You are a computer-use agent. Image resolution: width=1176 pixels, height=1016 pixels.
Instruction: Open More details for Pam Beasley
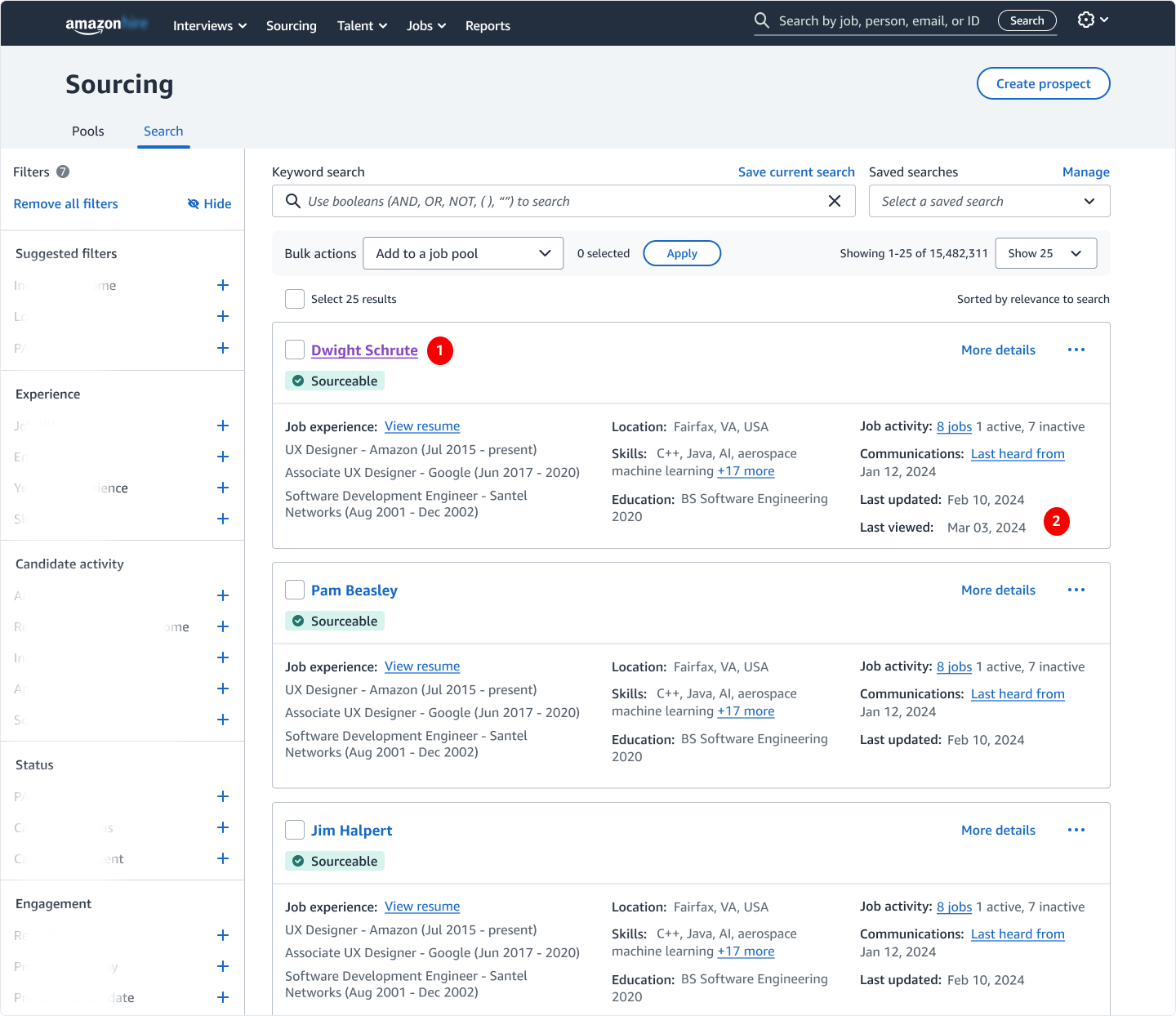coord(998,590)
